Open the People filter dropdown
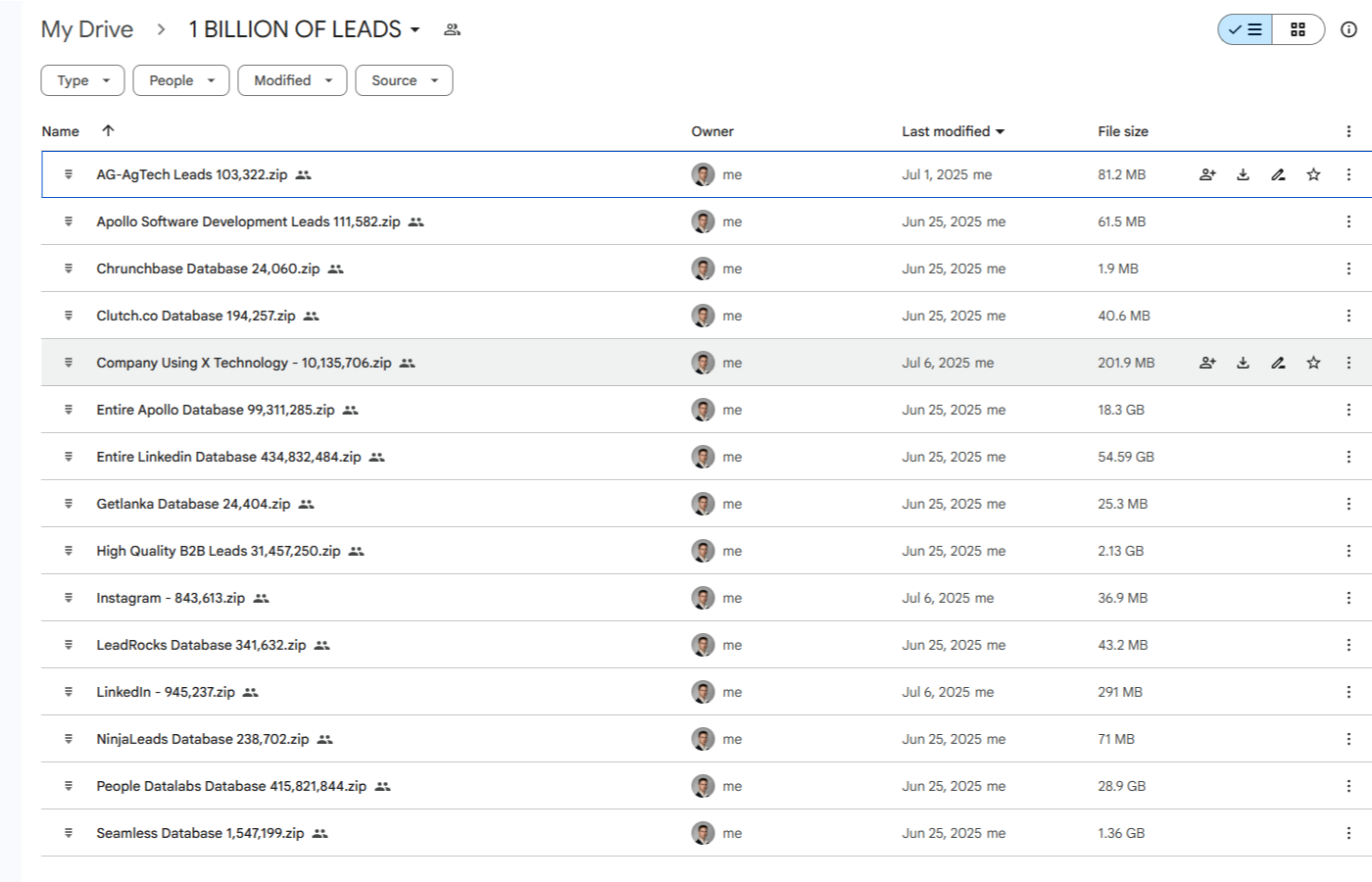 (181, 80)
